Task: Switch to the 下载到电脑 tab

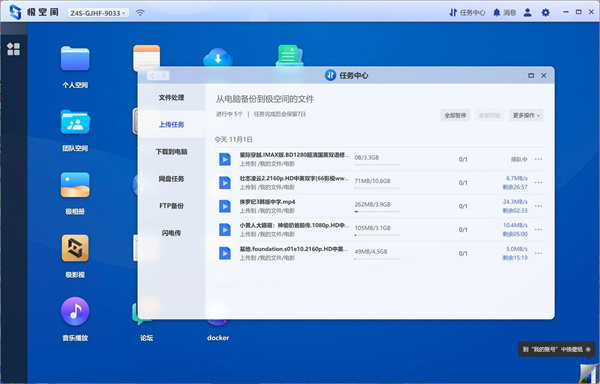Action: click(171, 151)
